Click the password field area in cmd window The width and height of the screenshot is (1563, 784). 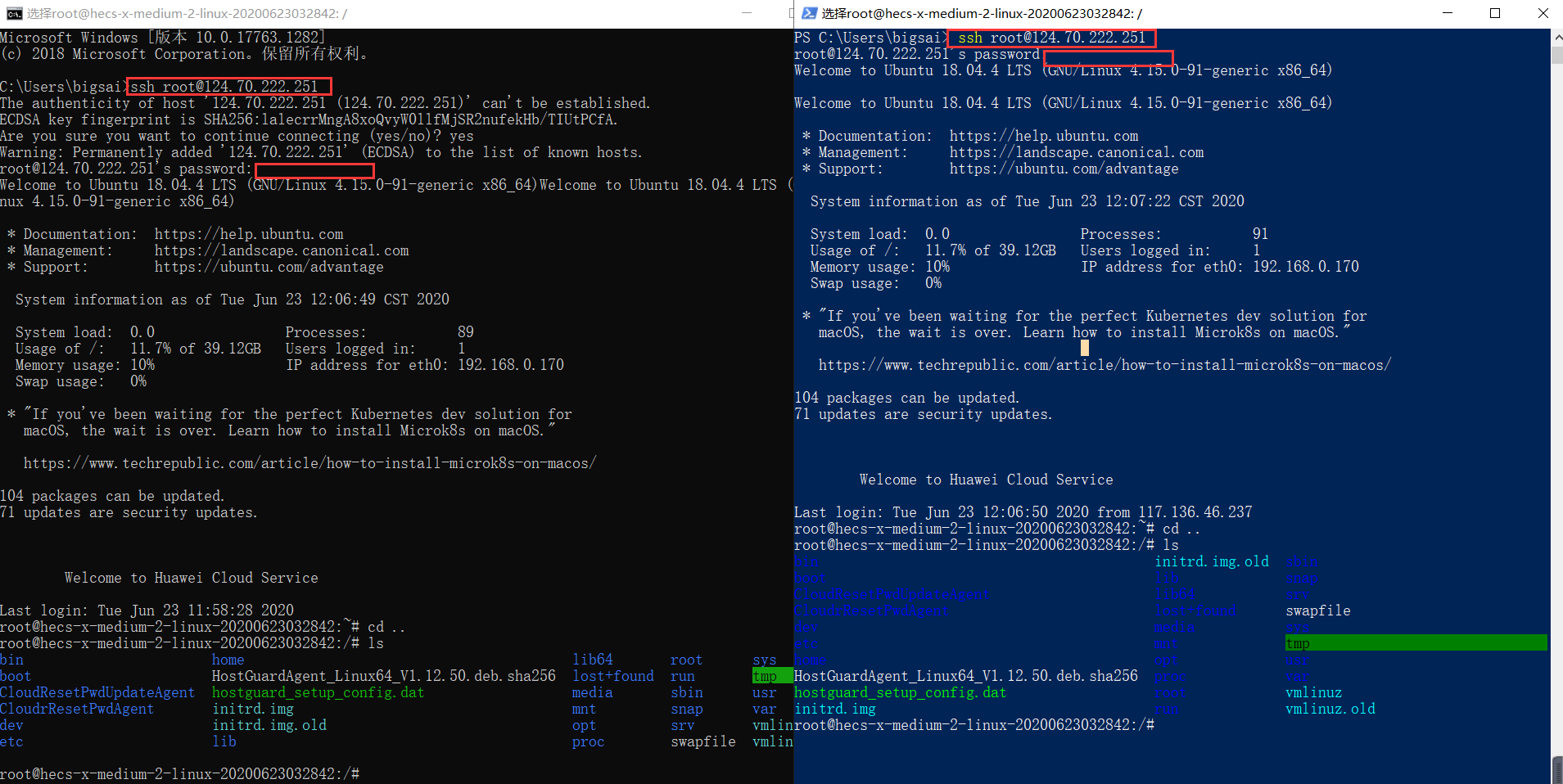pyautogui.click(x=314, y=170)
